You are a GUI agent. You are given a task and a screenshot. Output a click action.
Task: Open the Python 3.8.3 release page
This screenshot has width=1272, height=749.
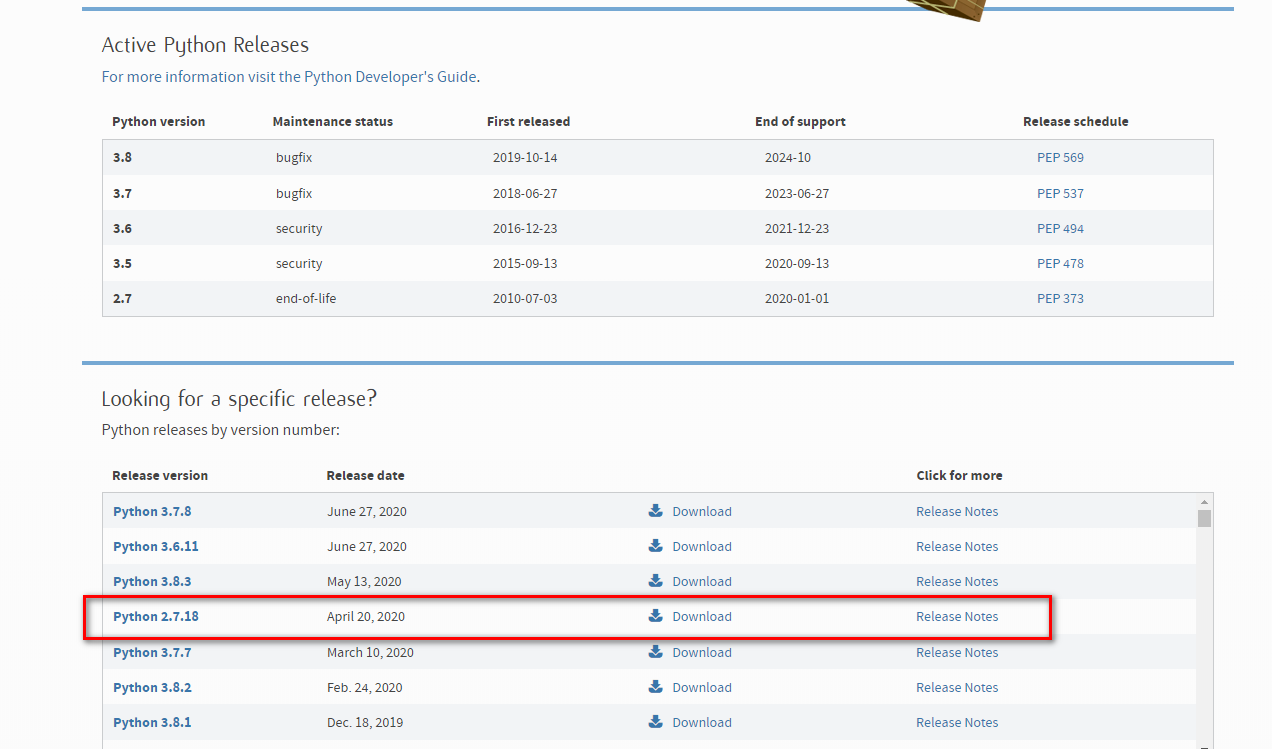click(x=152, y=581)
